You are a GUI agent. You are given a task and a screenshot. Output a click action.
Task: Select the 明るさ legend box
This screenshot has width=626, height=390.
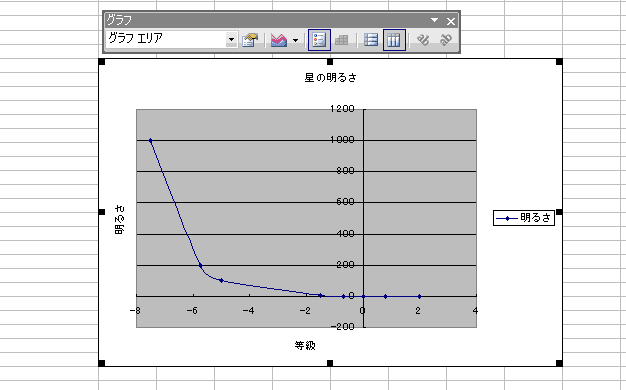524,218
